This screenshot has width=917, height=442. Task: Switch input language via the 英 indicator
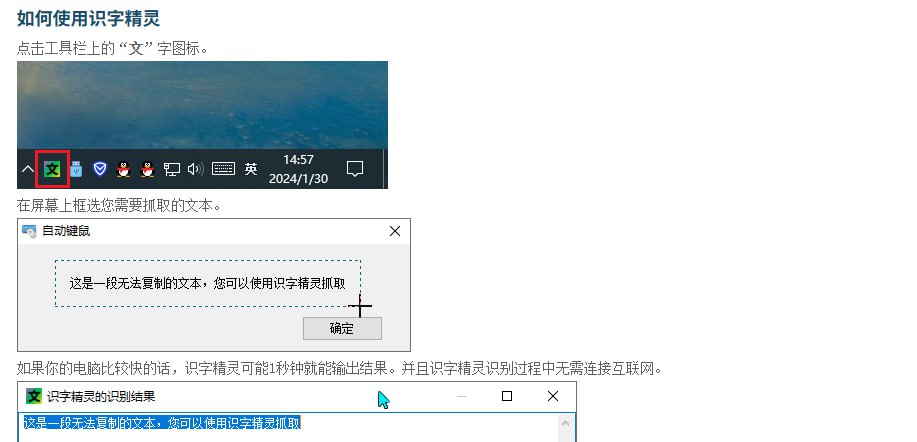click(x=251, y=169)
